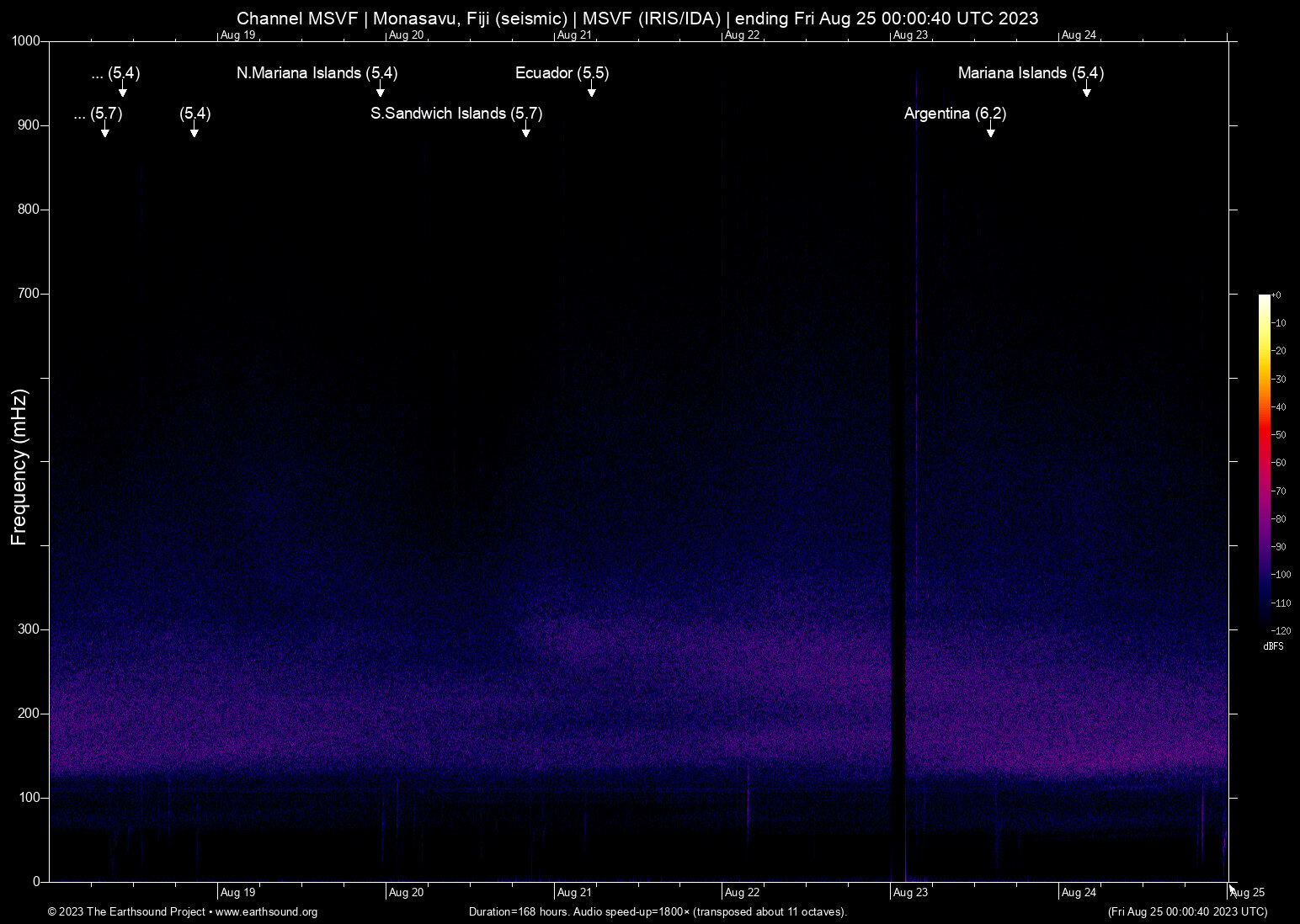
Task: Select the N.Mariana Islands (5.4) arrow marker
Action: pos(380,93)
